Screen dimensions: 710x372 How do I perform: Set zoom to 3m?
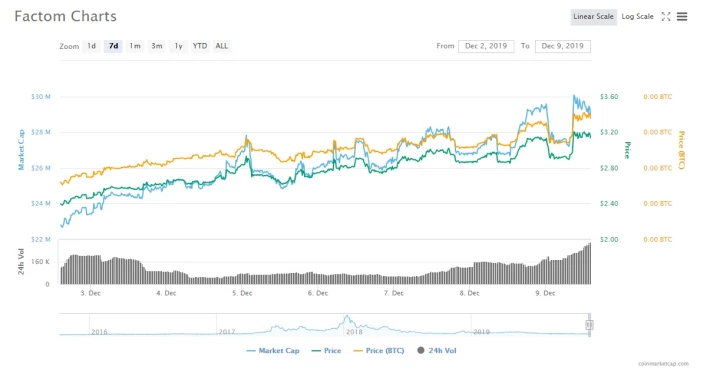point(157,46)
